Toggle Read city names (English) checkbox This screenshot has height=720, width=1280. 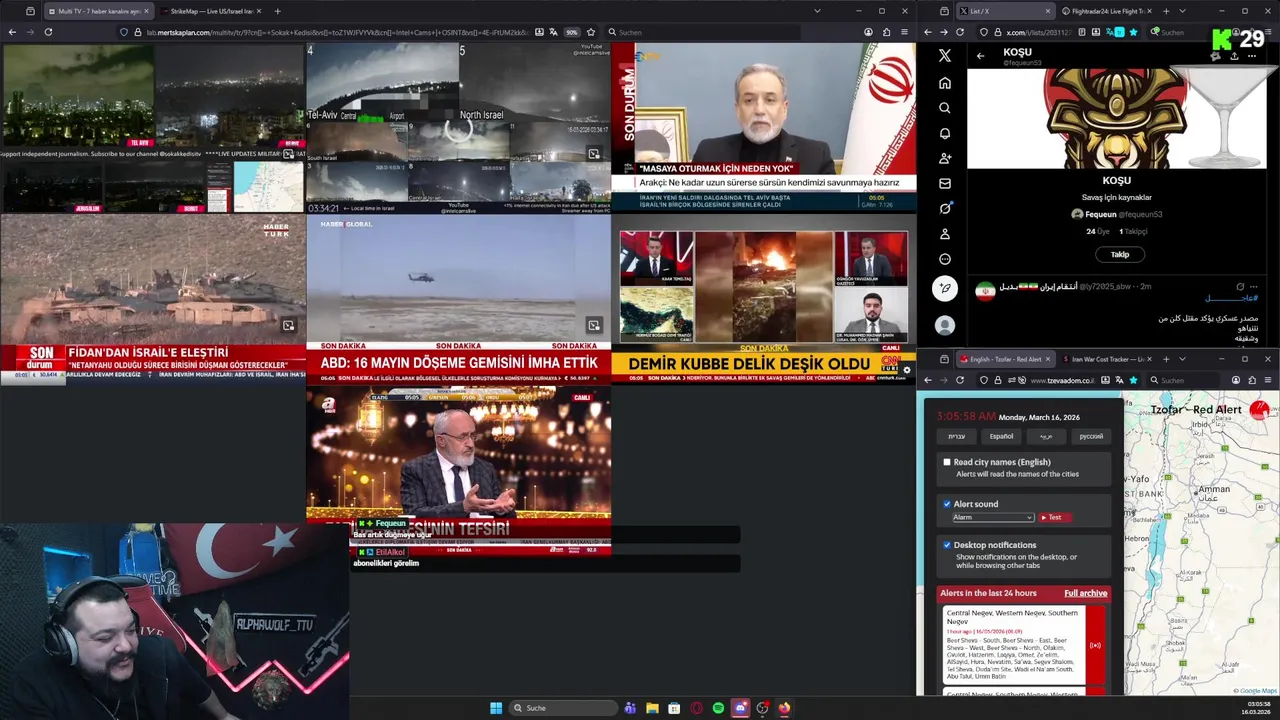point(947,462)
